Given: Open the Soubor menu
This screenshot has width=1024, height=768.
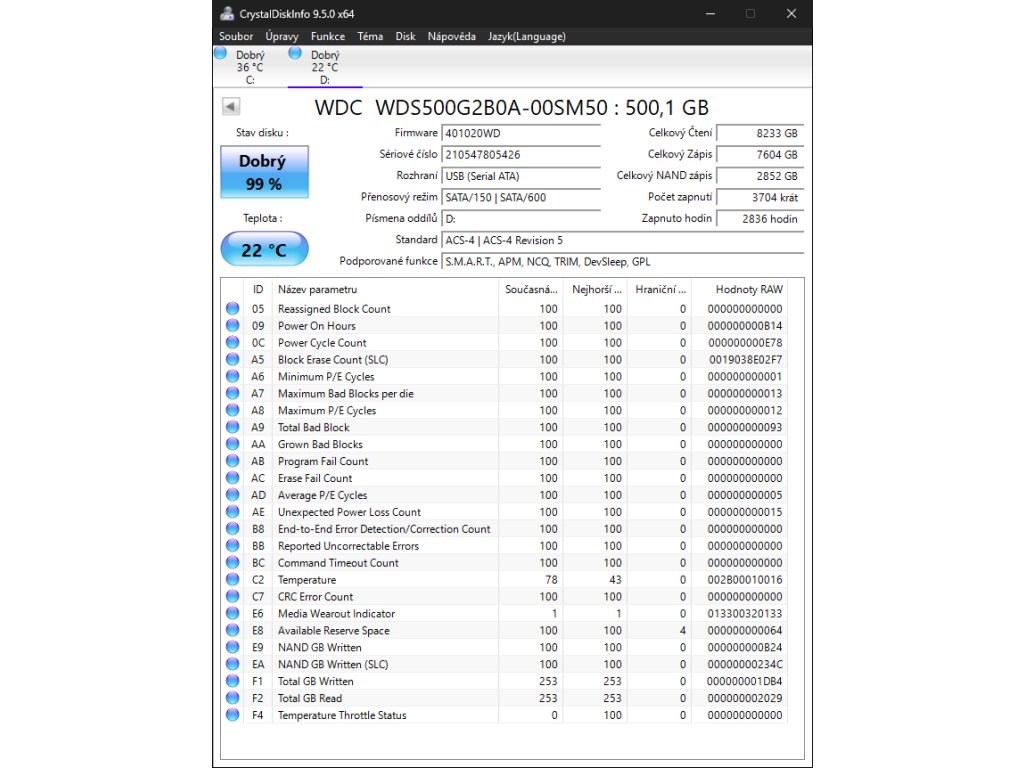Looking at the screenshot, I should click(x=236, y=36).
